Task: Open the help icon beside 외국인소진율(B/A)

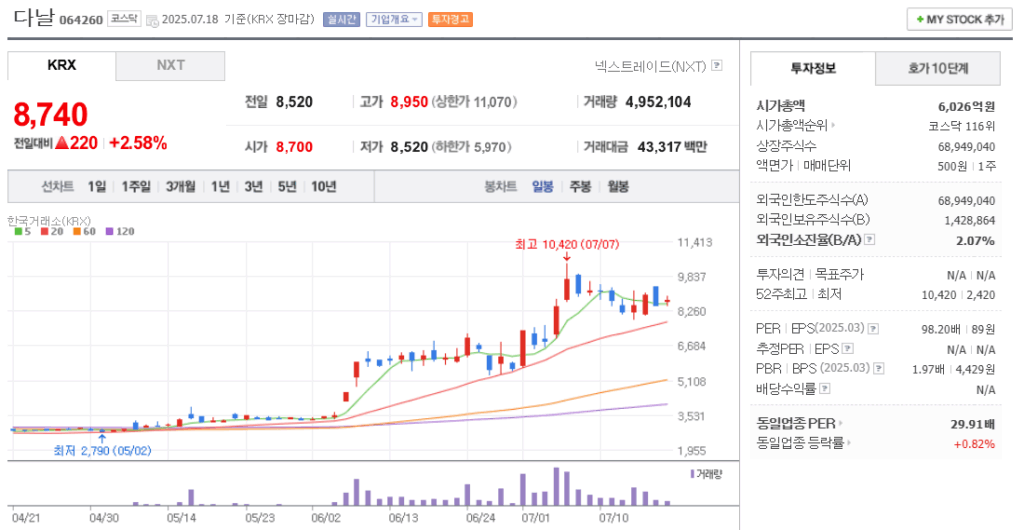Action: click(869, 240)
